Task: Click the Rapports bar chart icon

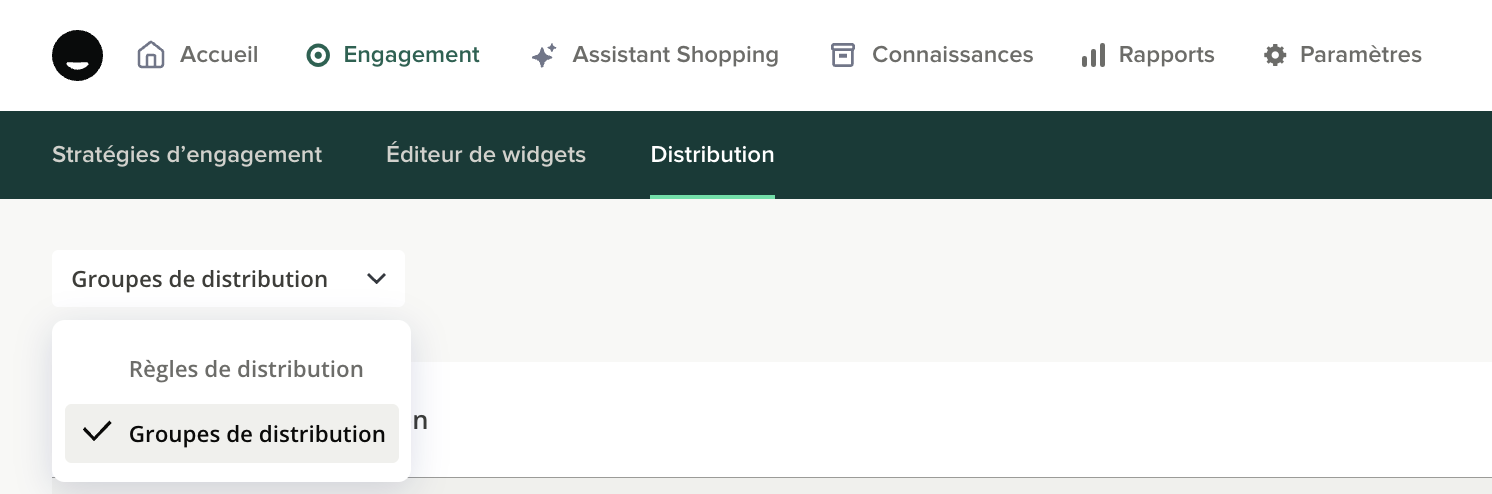Action: click(1093, 55)
